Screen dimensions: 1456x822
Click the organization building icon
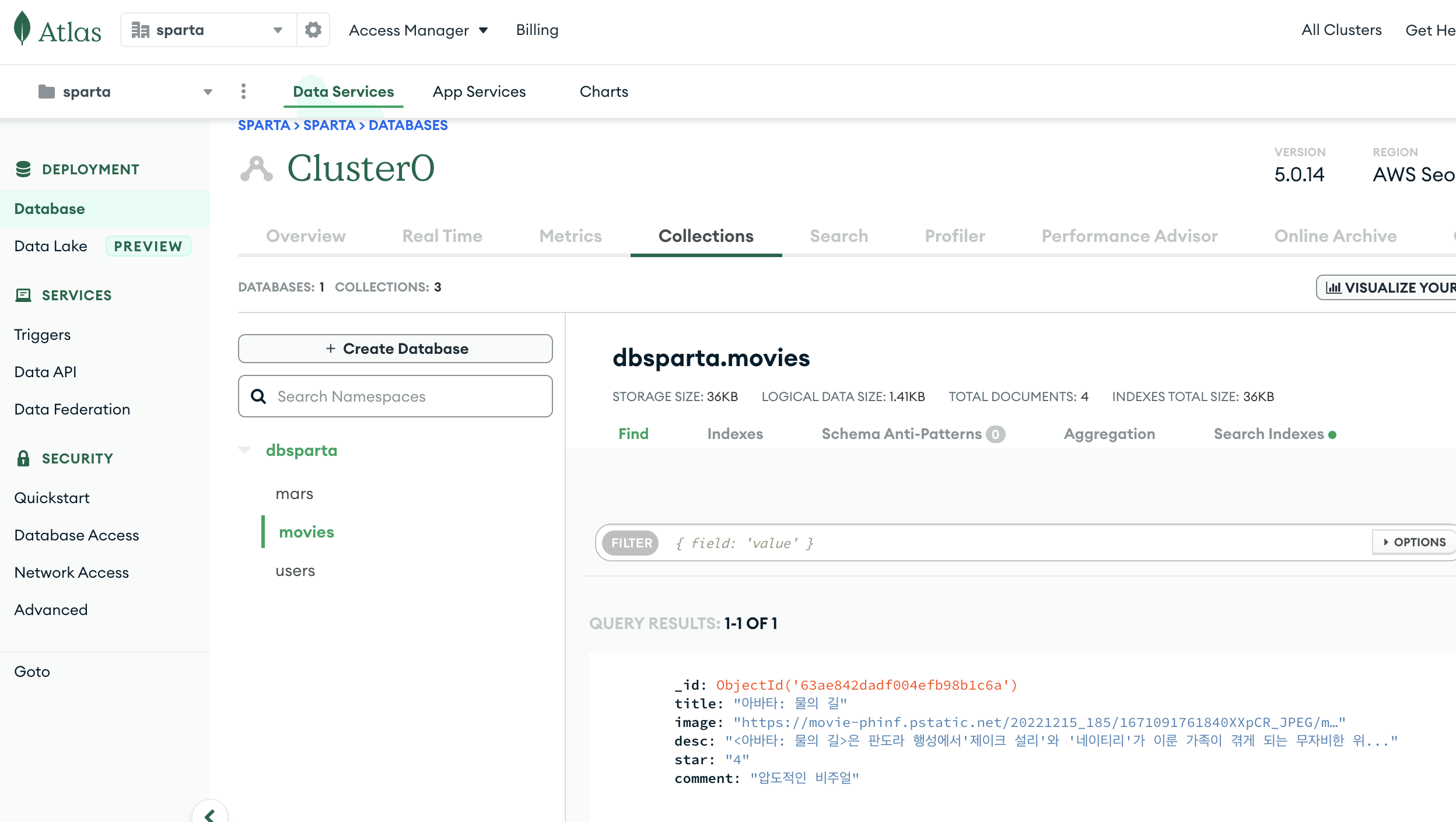coord(140,30)
